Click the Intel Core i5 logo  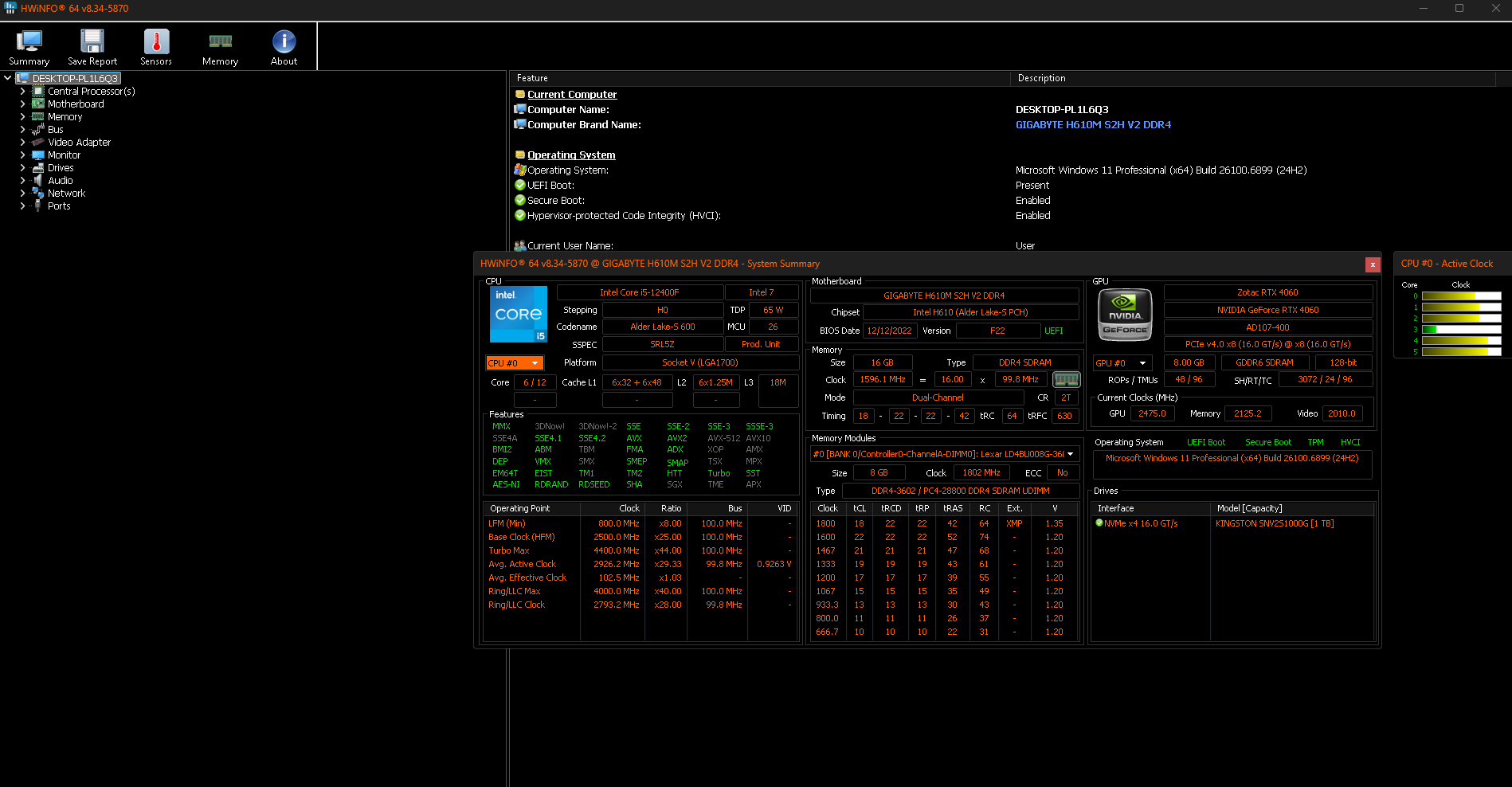pyautogui.click(x=518, y=315)
